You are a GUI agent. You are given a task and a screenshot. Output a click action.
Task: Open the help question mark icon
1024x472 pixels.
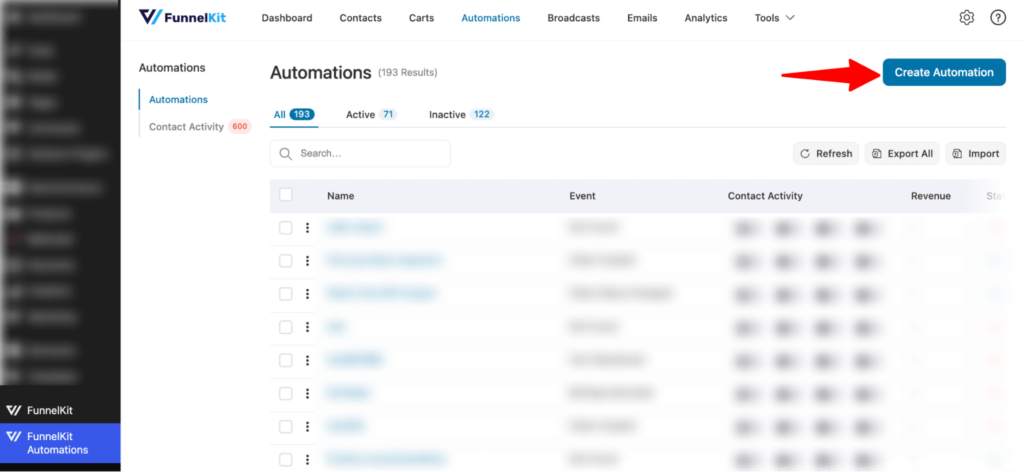[x=998, y=18]
